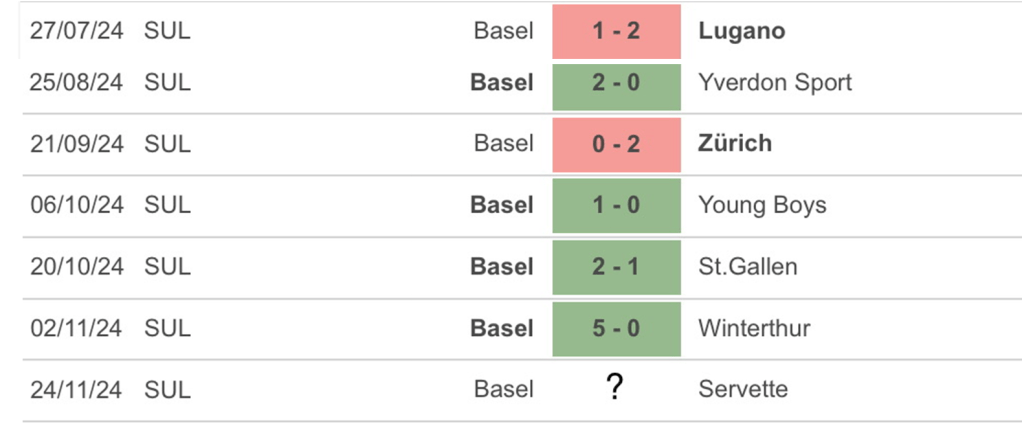
Task: Open the 1 - 0 score against Young Boys
Action: tap(616, 205)
